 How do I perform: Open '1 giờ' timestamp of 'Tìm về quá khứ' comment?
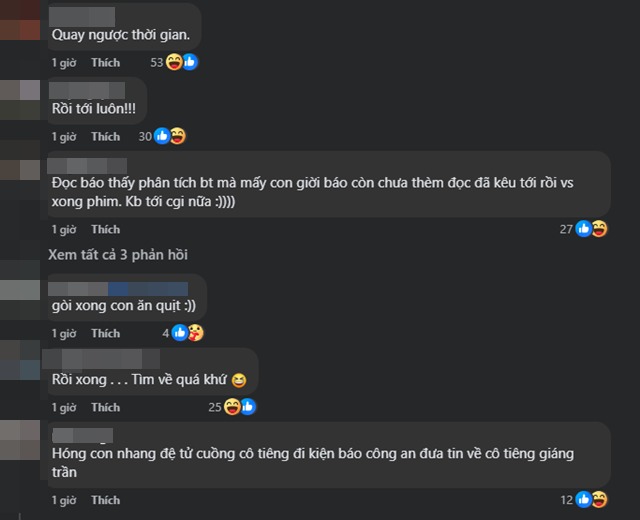point(64,407)
